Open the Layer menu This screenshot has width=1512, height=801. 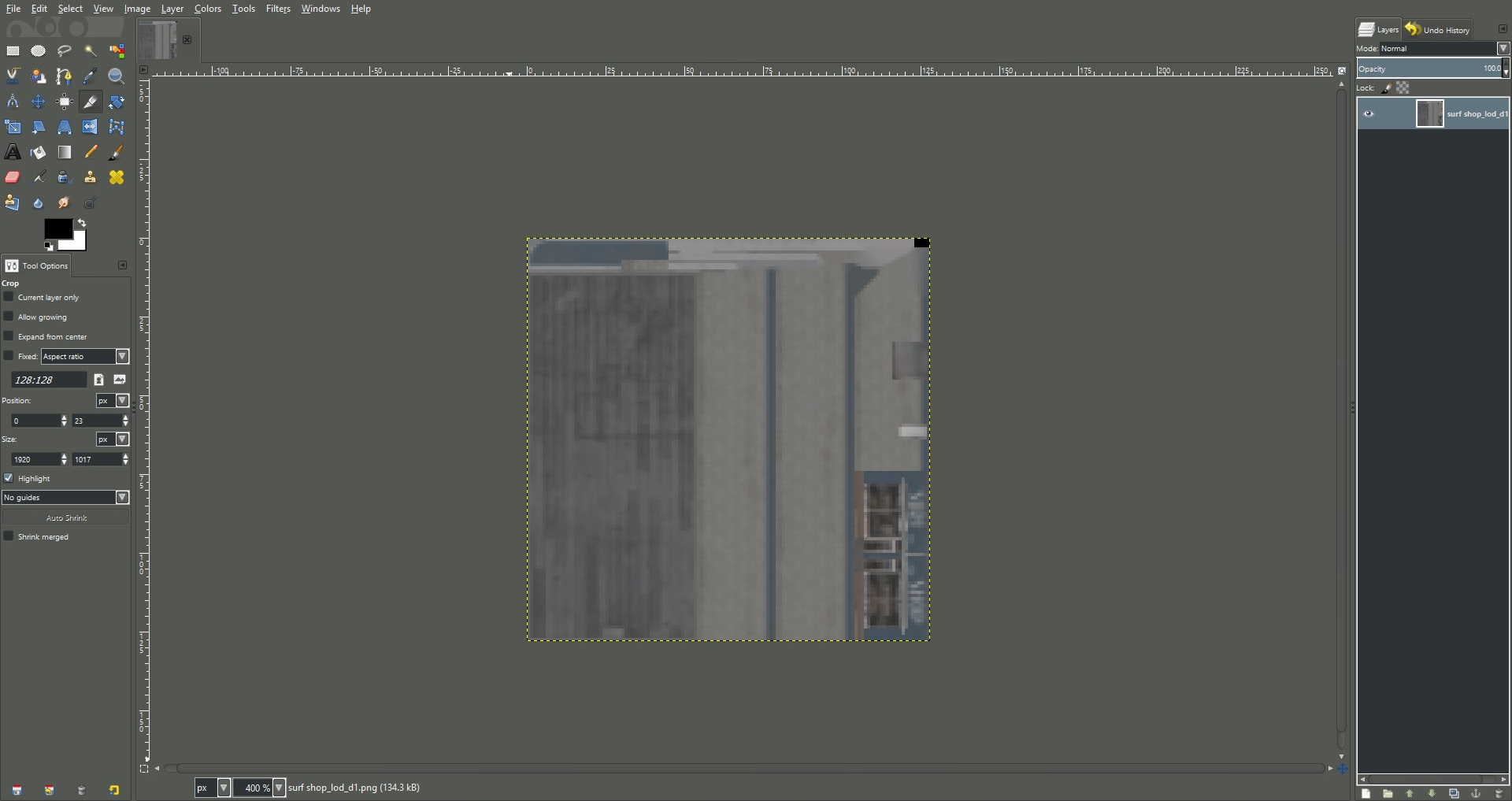[x=172, y=9]
